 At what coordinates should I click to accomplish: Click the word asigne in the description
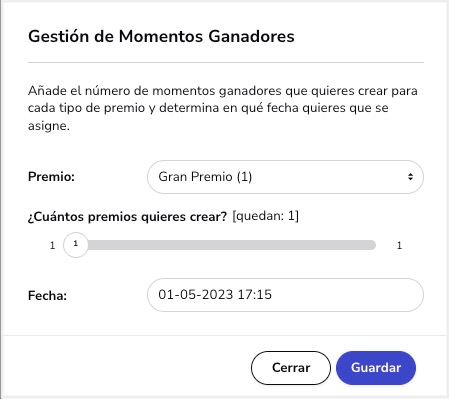tap(49, 126)
